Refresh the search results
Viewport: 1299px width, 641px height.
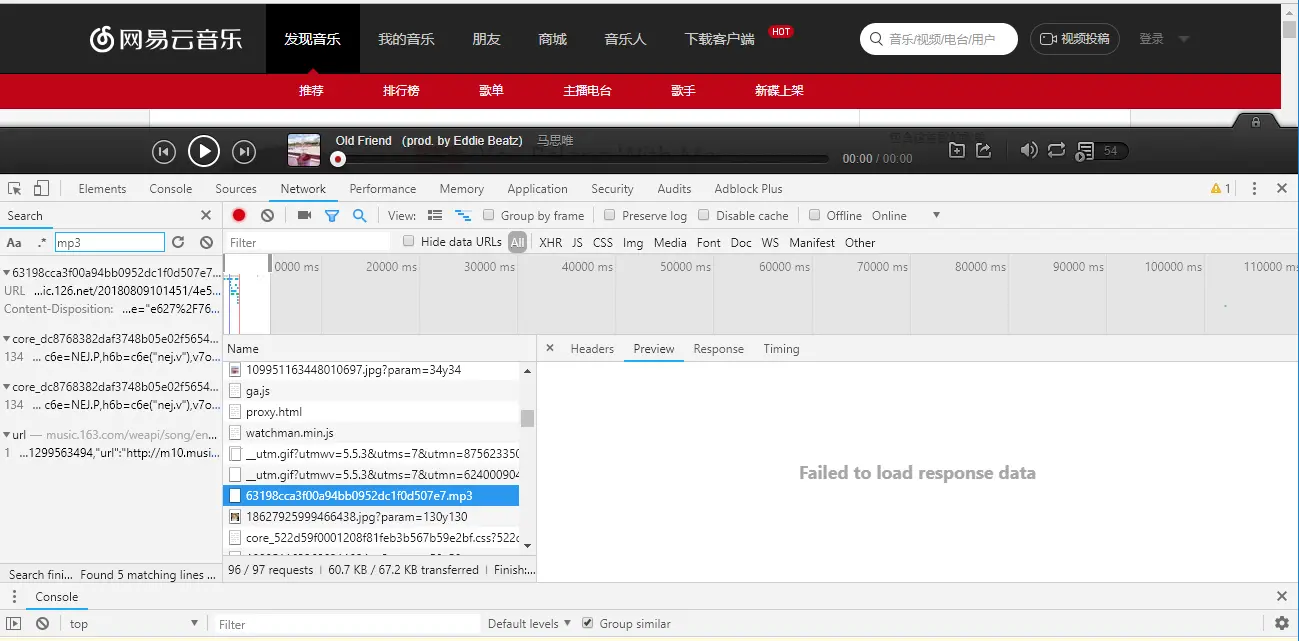pos(178,242)
